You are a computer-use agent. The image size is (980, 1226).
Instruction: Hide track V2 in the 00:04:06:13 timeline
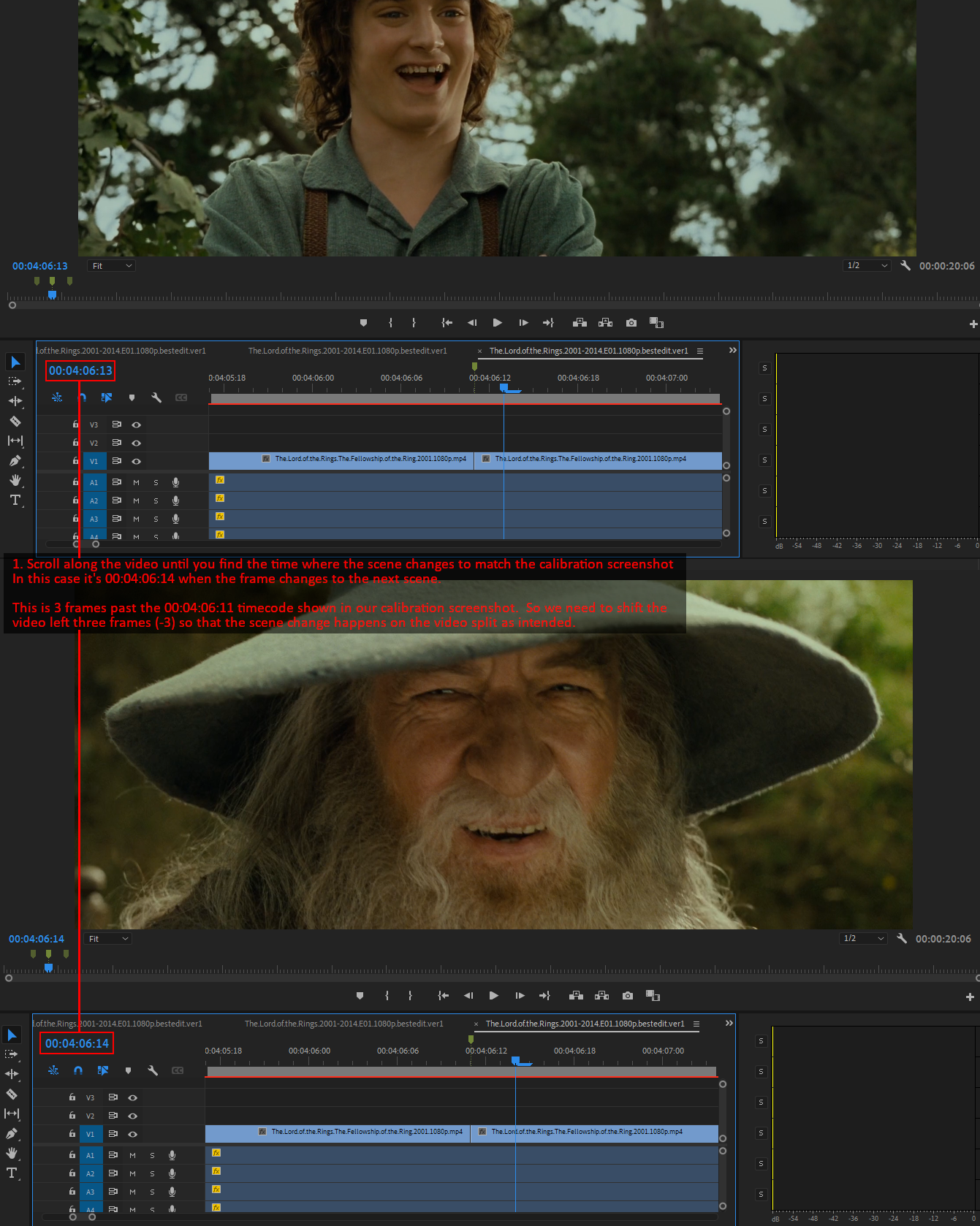[136, 443]
